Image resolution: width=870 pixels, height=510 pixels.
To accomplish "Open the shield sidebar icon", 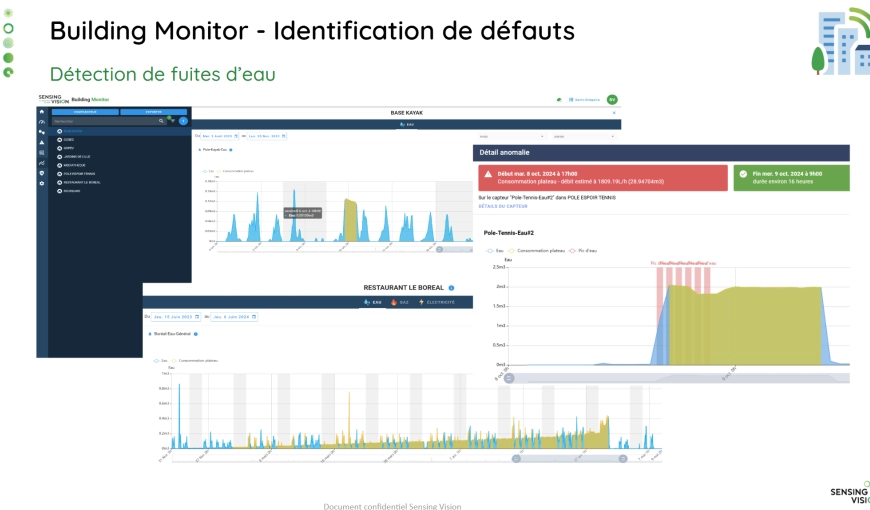I will pos(42,173).
